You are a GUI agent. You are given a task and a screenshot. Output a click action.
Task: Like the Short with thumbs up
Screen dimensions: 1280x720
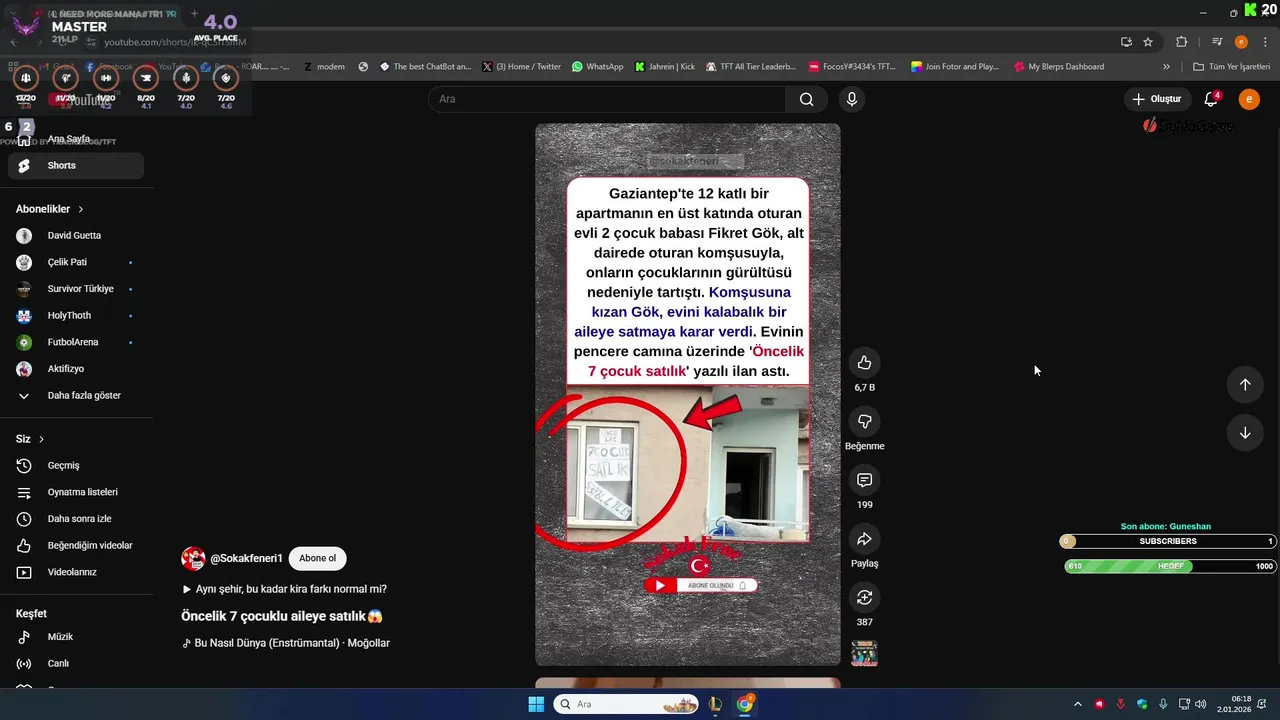tap(865, 363)
